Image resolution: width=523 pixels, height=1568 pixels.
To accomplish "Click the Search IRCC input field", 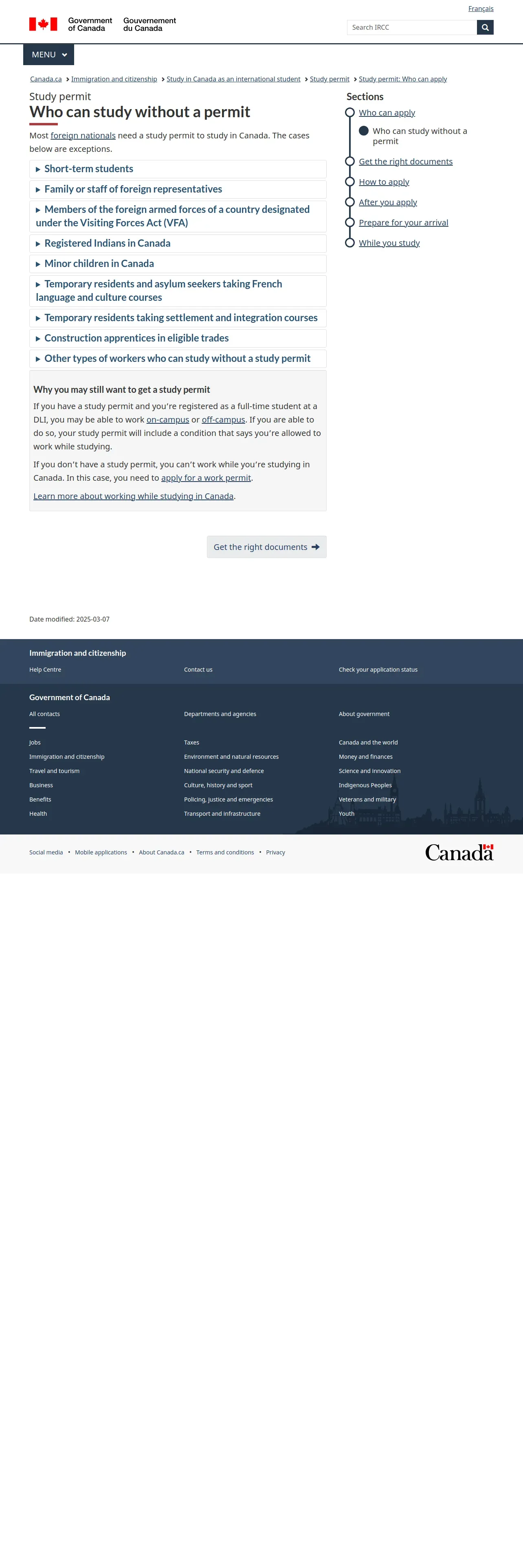I will click(x=411, y=27).
